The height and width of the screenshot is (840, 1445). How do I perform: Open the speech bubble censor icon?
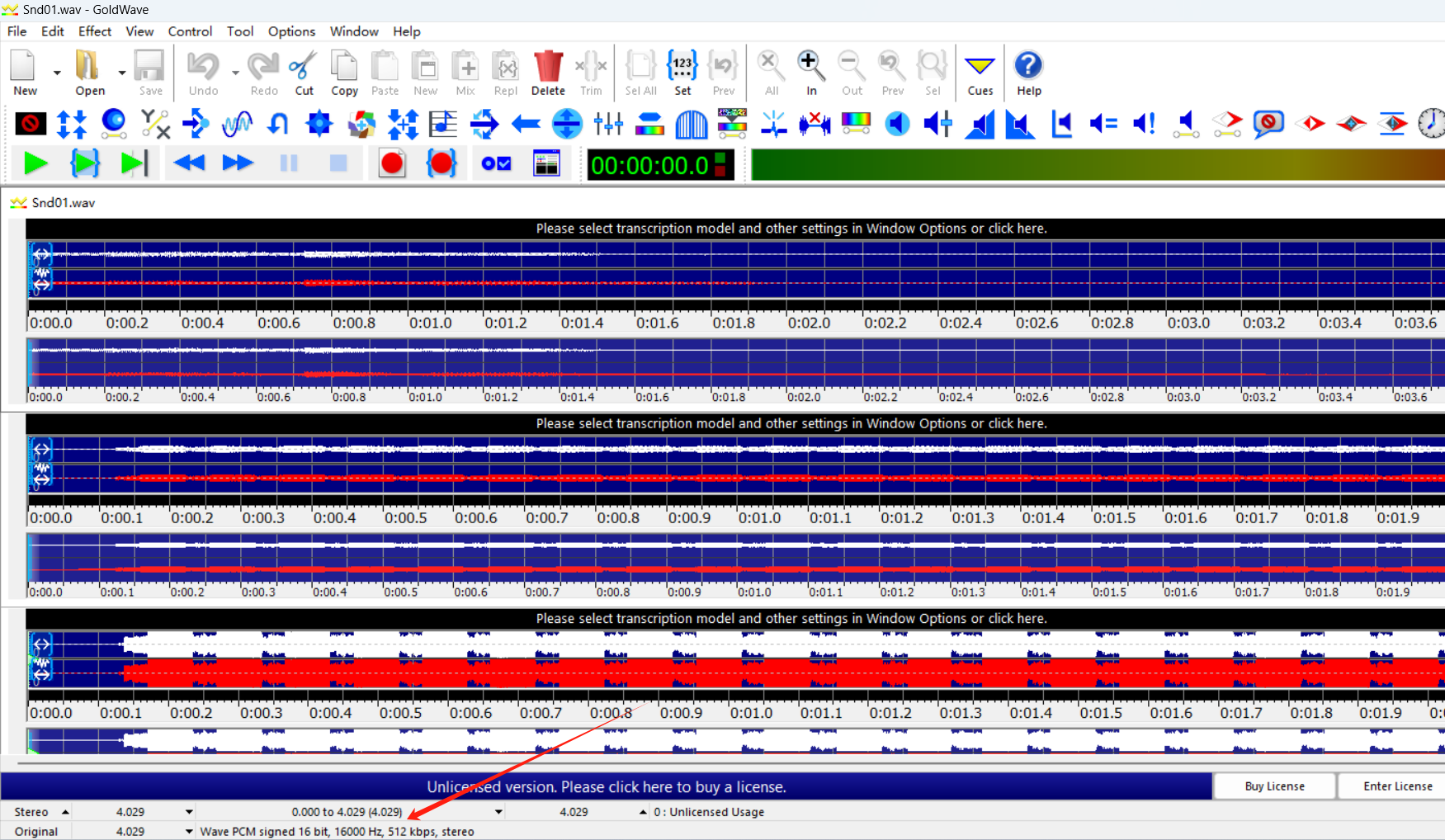click(1268, 124)
